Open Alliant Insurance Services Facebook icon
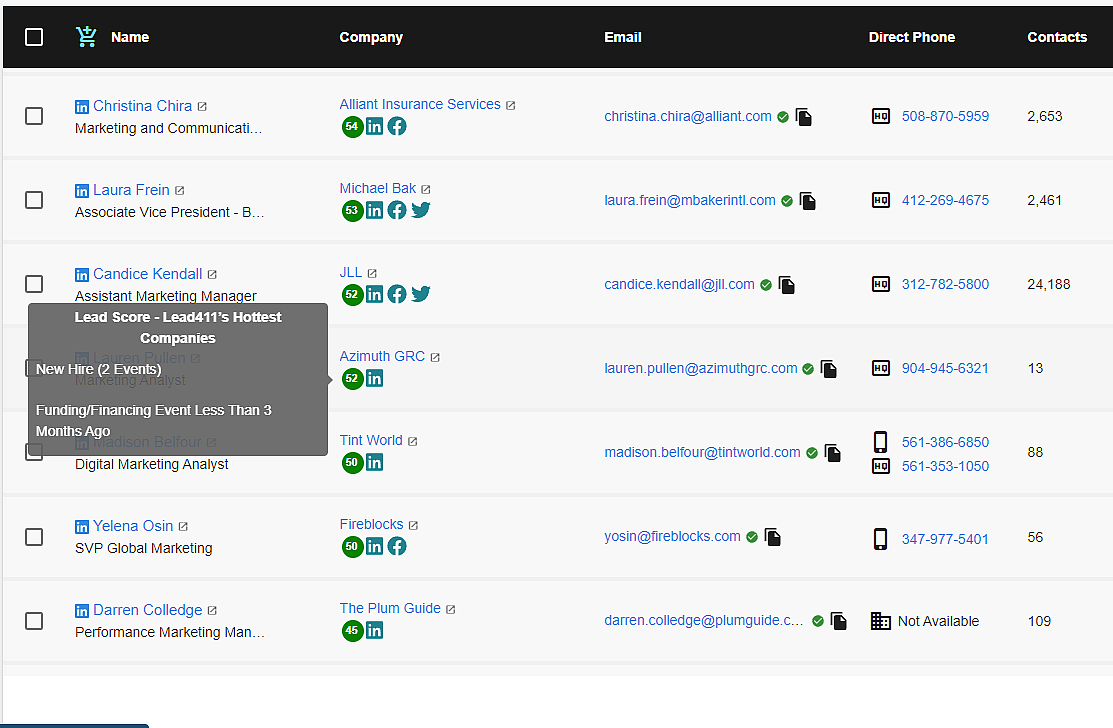This screenshot has height=728, width=1113. 397,126
